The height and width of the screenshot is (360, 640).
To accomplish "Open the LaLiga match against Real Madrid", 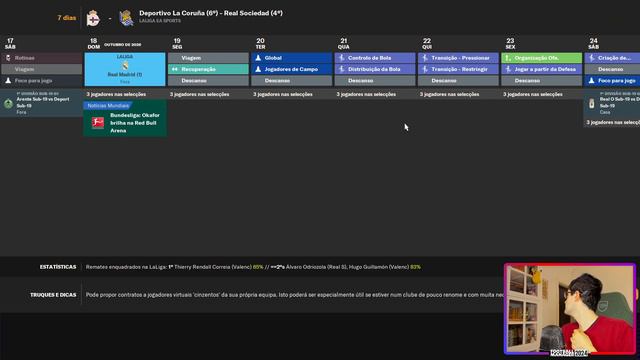I will coord(125,69).
